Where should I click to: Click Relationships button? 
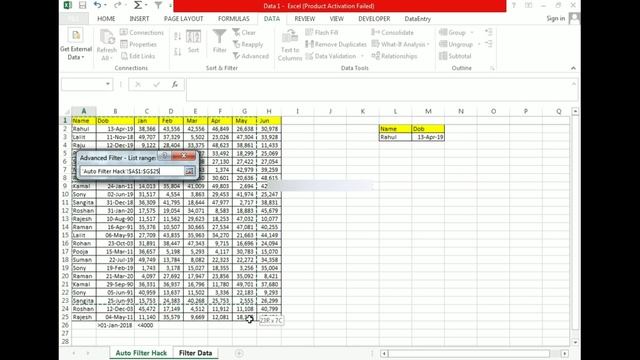[394, 56]
